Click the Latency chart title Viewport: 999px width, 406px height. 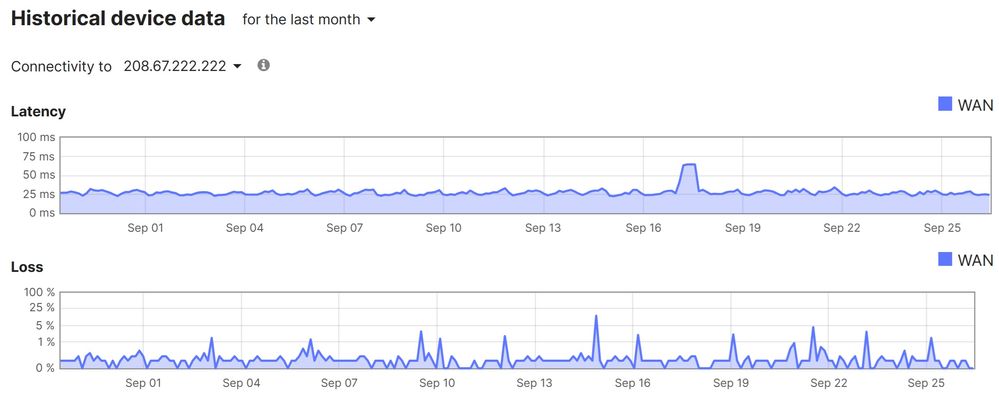[x=38, y=111]
